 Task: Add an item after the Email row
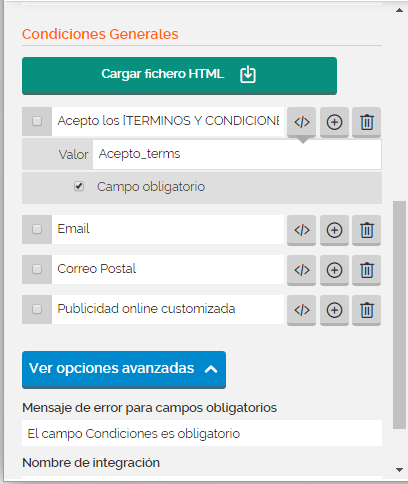(334, 230)
